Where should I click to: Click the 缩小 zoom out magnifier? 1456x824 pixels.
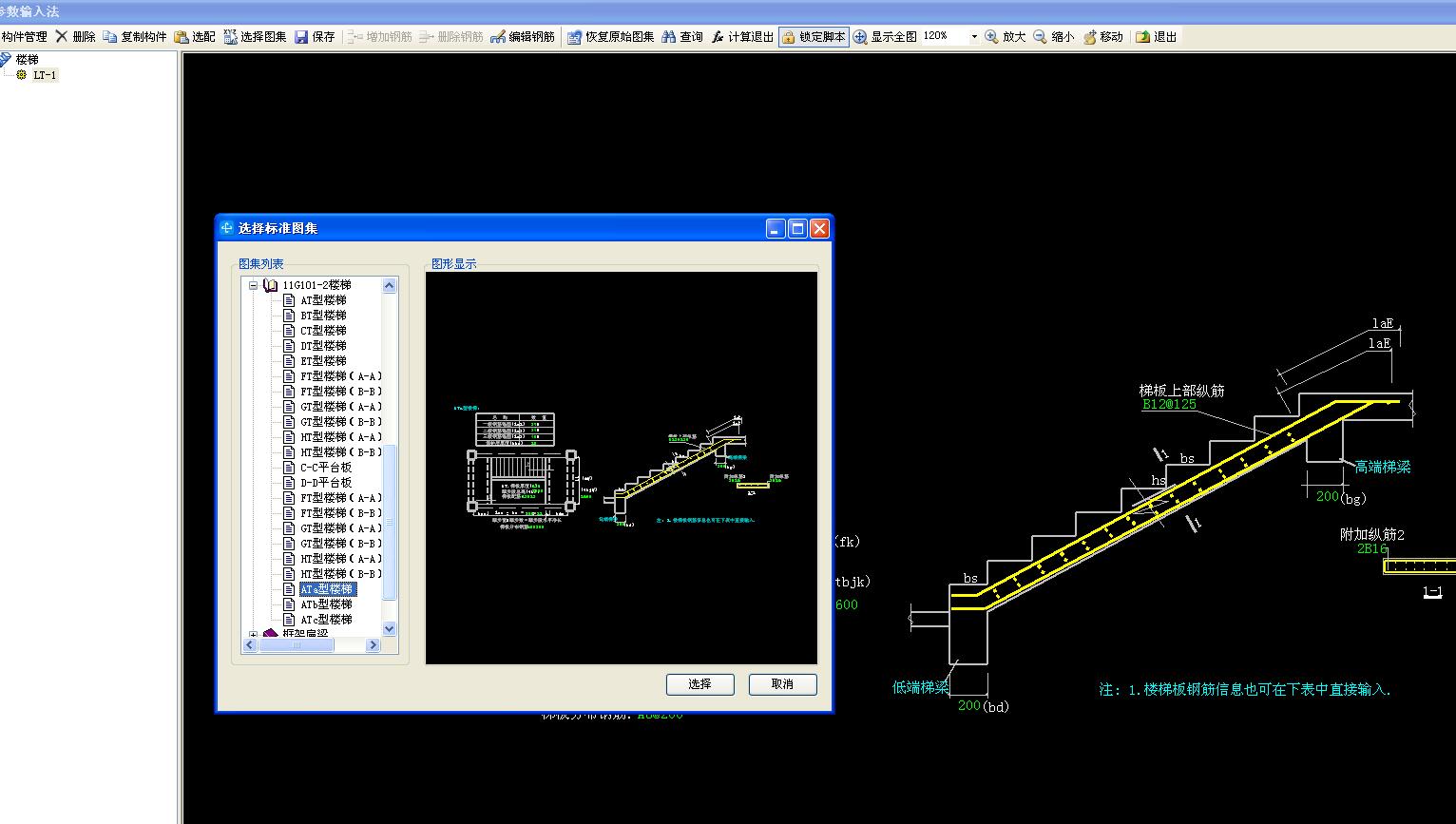pos(1040,36)
